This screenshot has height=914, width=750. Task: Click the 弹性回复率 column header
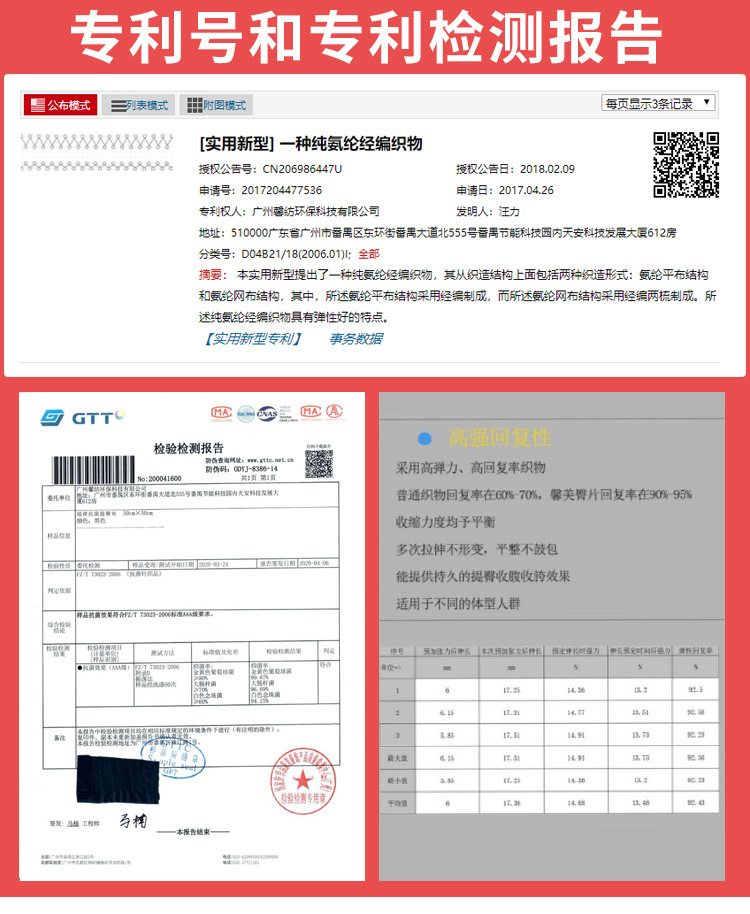click(x=695, y=651)
